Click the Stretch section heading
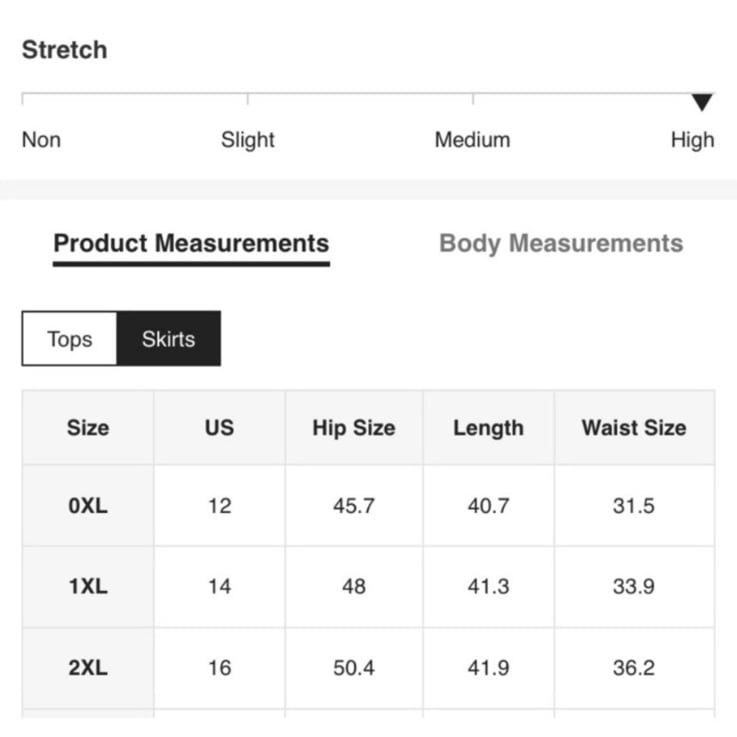 pos(64,50)
